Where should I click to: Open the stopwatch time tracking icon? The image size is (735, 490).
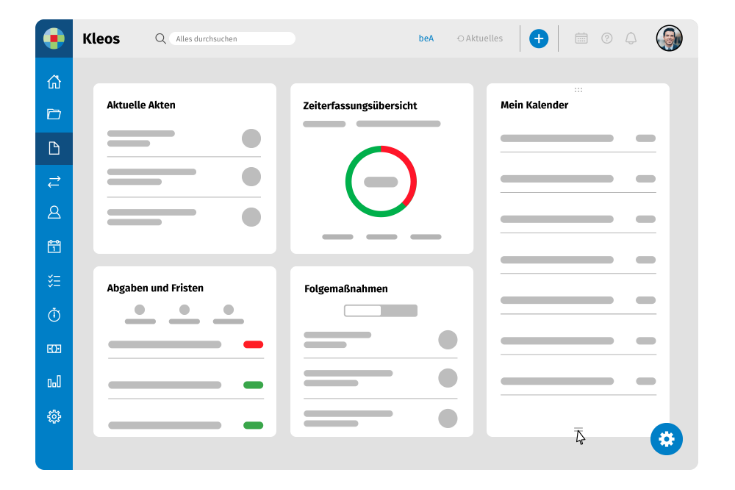[x=54, y=315]
